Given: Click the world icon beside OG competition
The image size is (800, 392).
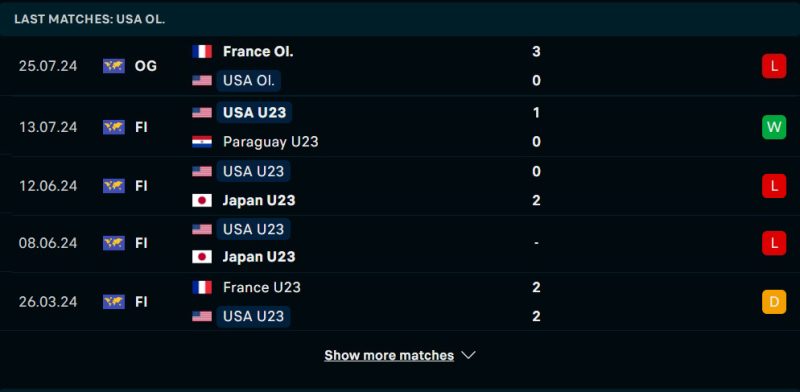Looking at the screenshot, I should (114, 66).
